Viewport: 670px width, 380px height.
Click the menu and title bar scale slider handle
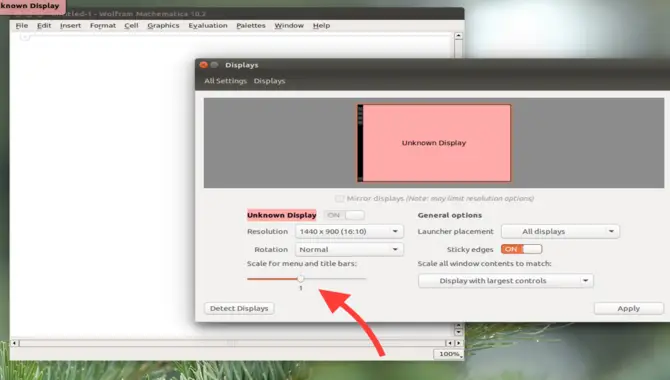click(301, 279)
